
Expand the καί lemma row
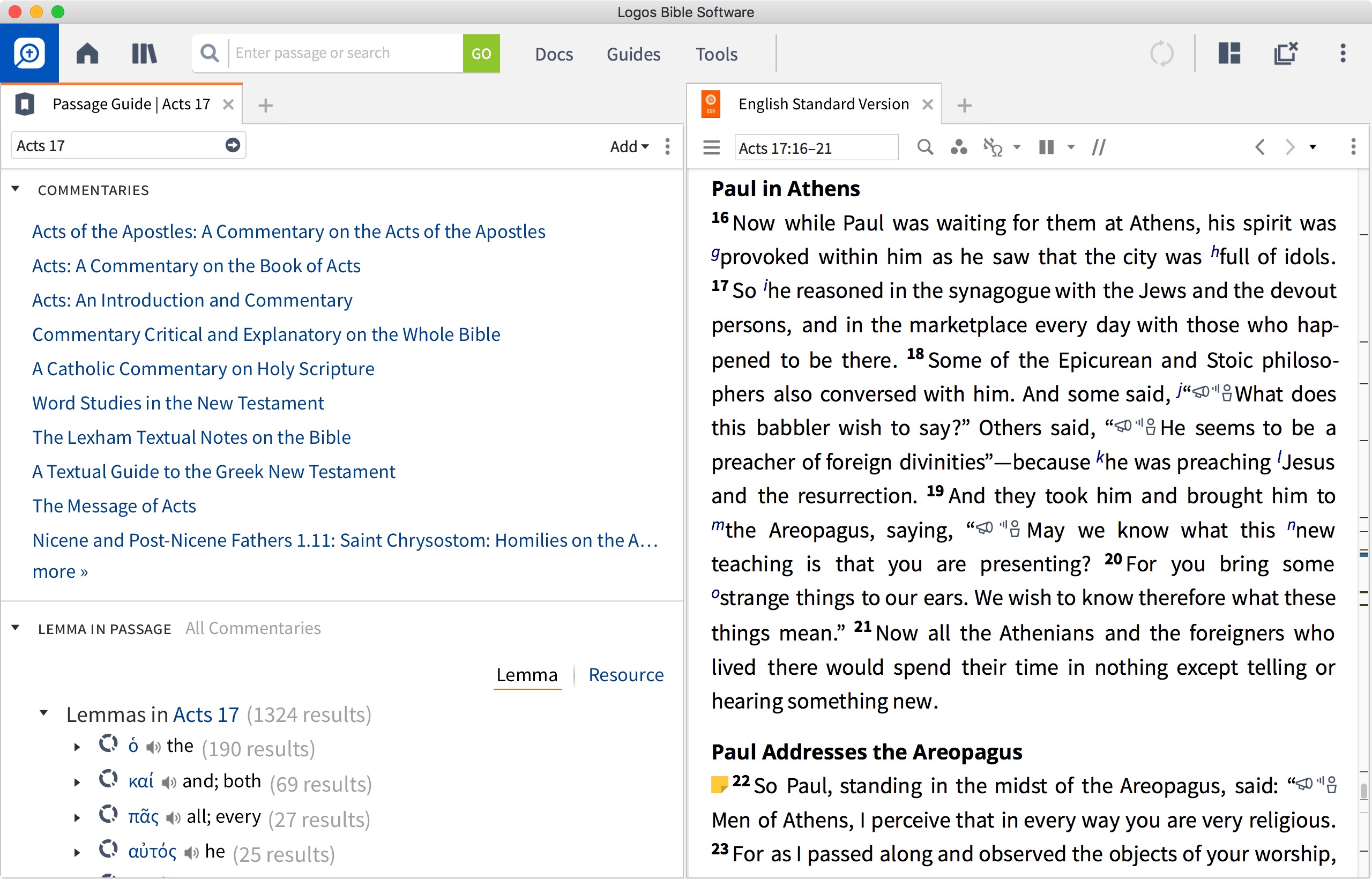pyautogui.click(x=77, y=783)
